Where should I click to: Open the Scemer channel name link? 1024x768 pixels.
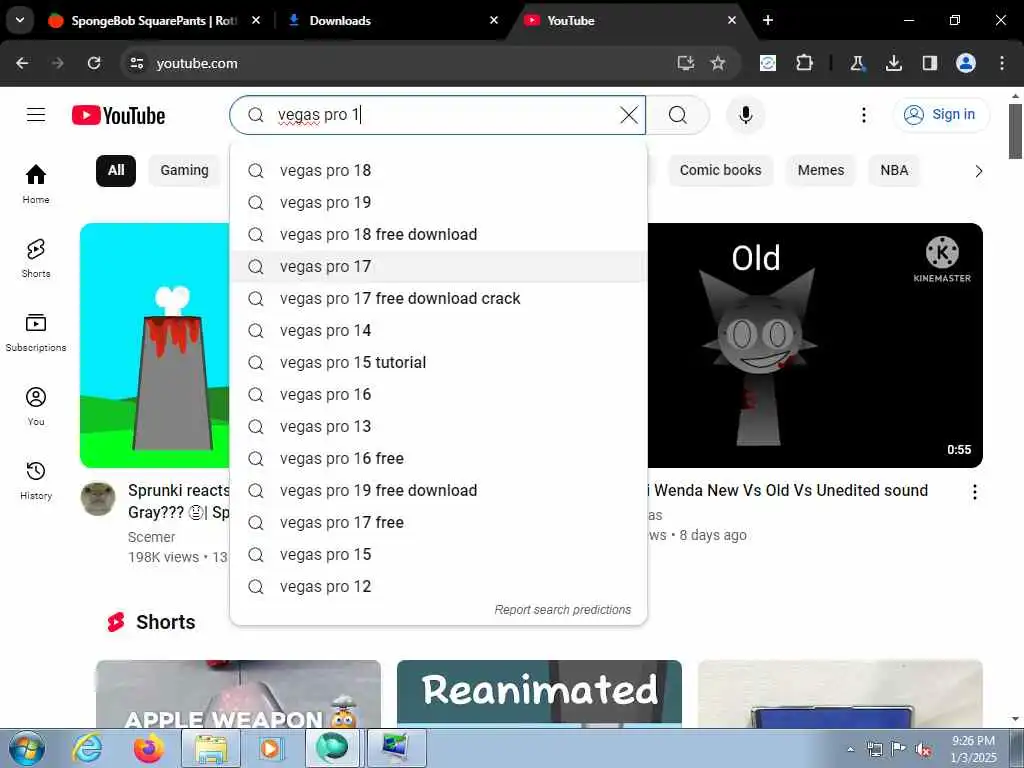[x=152, y=537]
